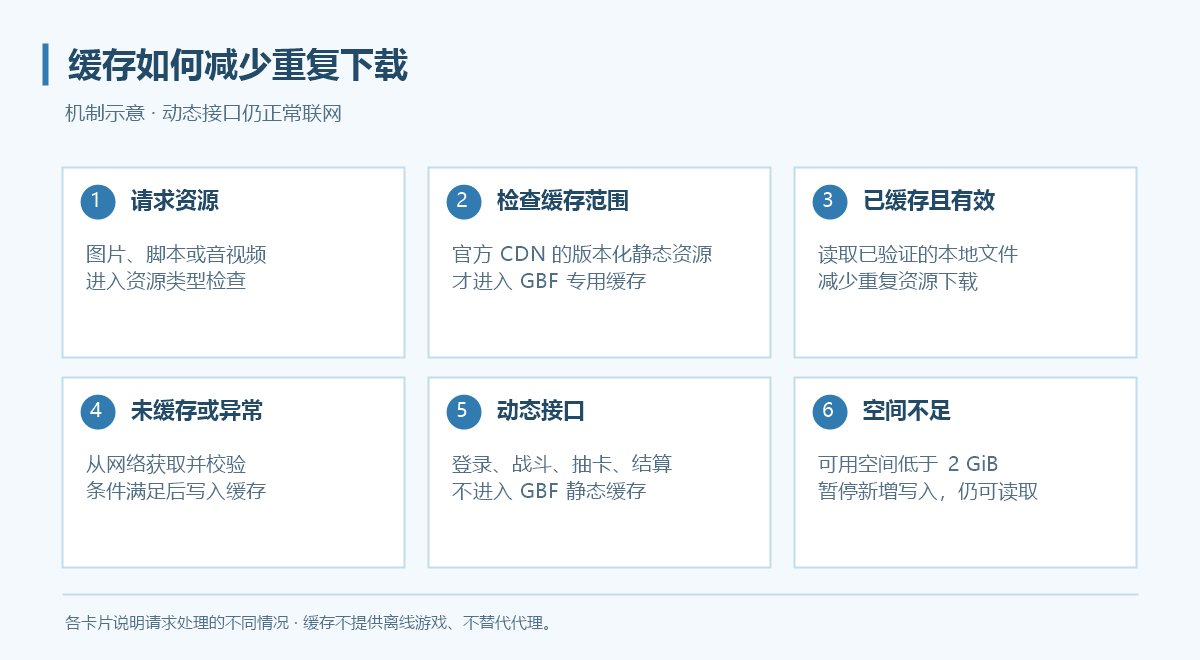Click the line 官方 CDN 的版本化静态资源
1200x660 pixels.
tap(582, 254)
